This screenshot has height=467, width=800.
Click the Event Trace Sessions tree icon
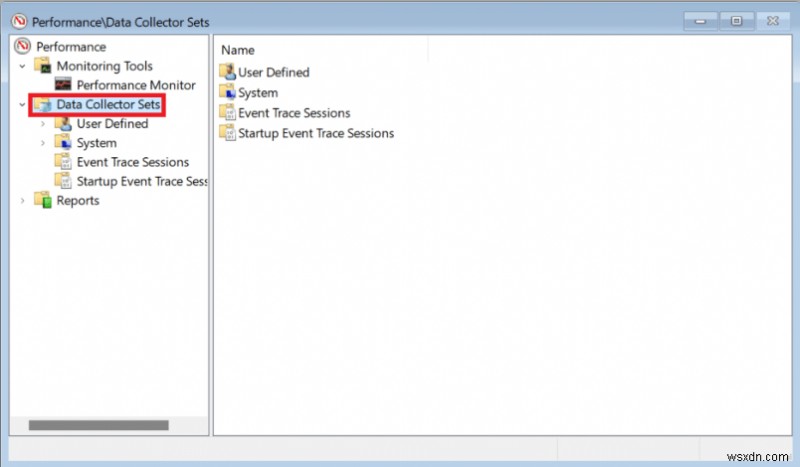pyautogui.click(x=62, y=162)
